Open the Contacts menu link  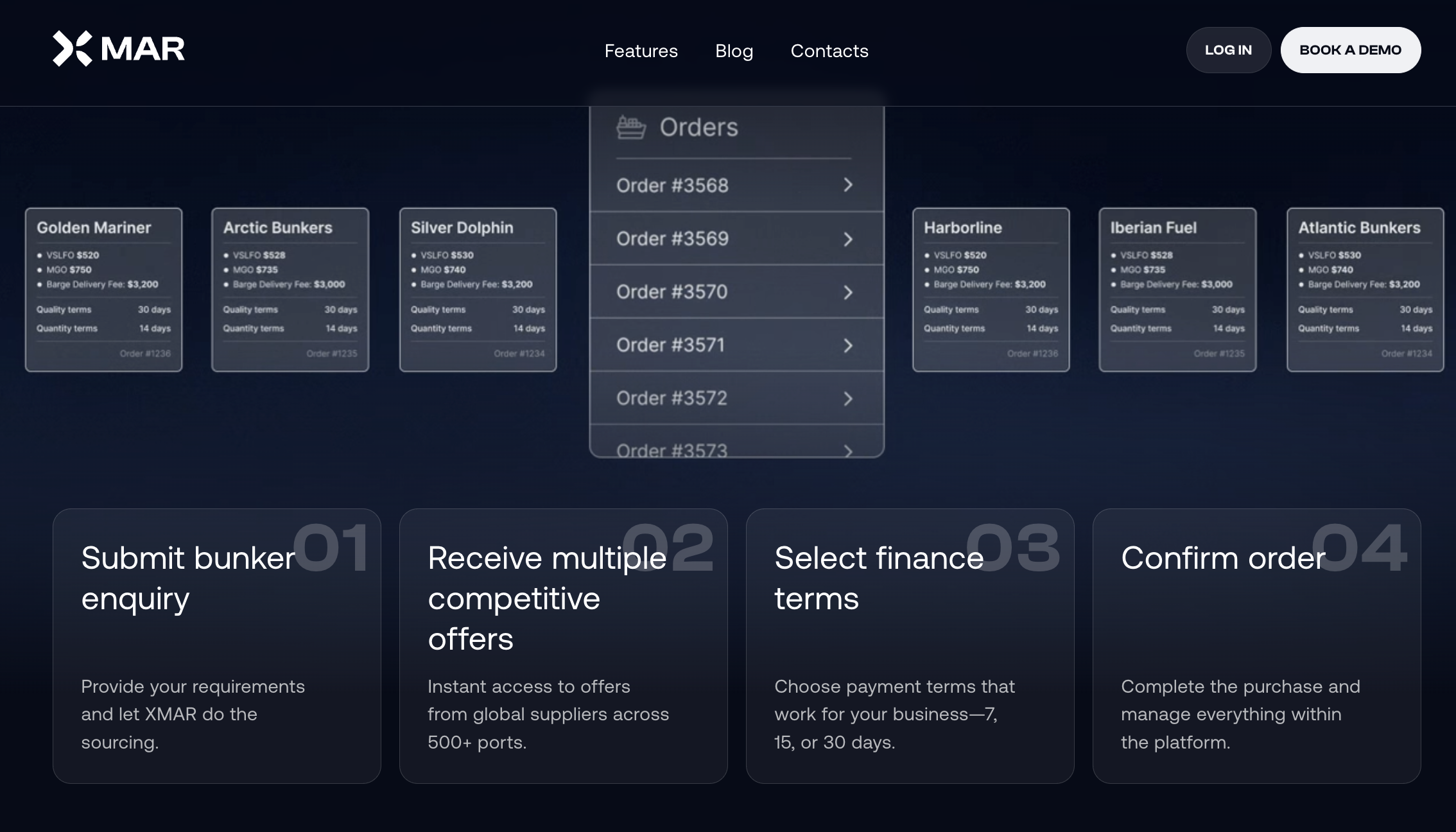(829, 51)
